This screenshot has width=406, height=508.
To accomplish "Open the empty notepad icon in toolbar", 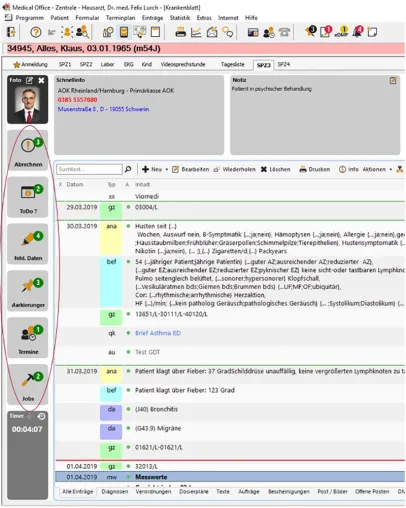I will (372, 32).
